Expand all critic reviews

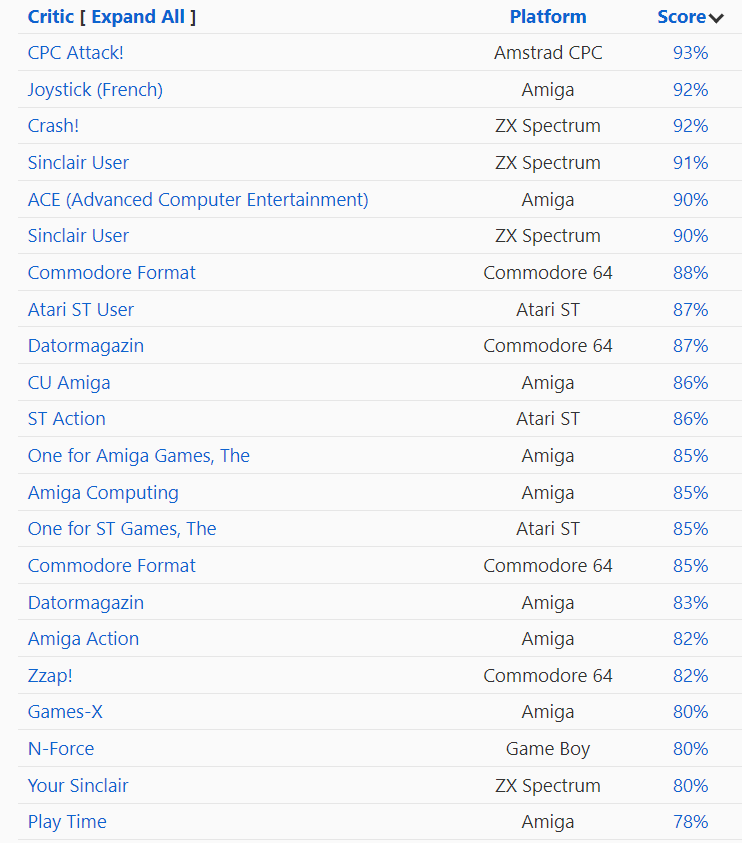pyautogui.click(x=138, y=16)
